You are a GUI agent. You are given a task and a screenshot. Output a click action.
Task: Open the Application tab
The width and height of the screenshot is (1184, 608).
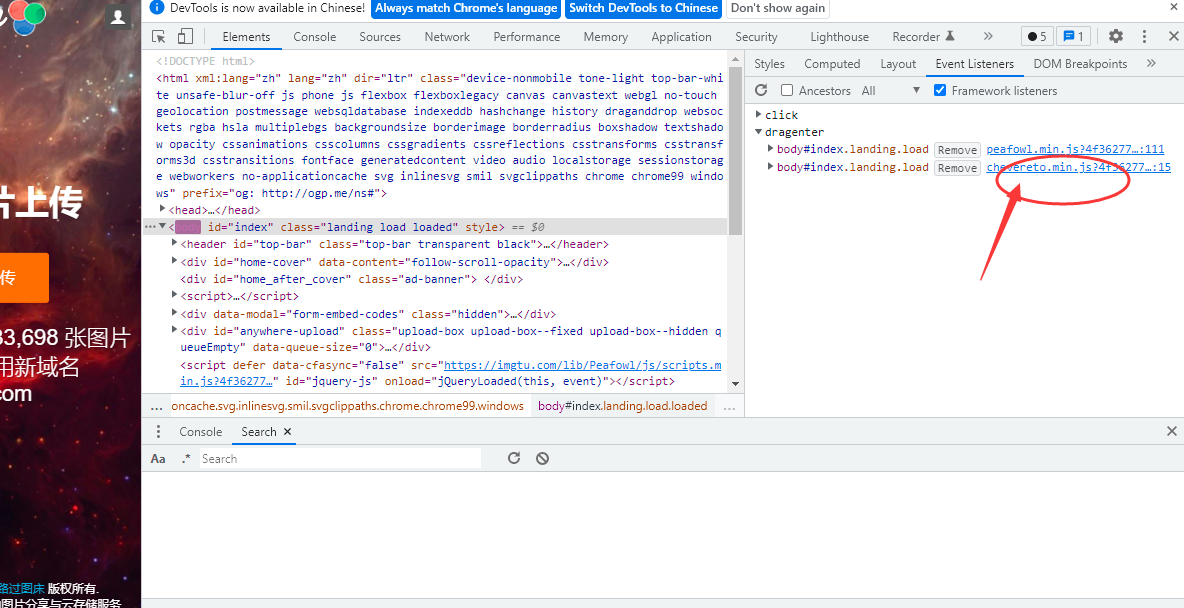(681, 36)
